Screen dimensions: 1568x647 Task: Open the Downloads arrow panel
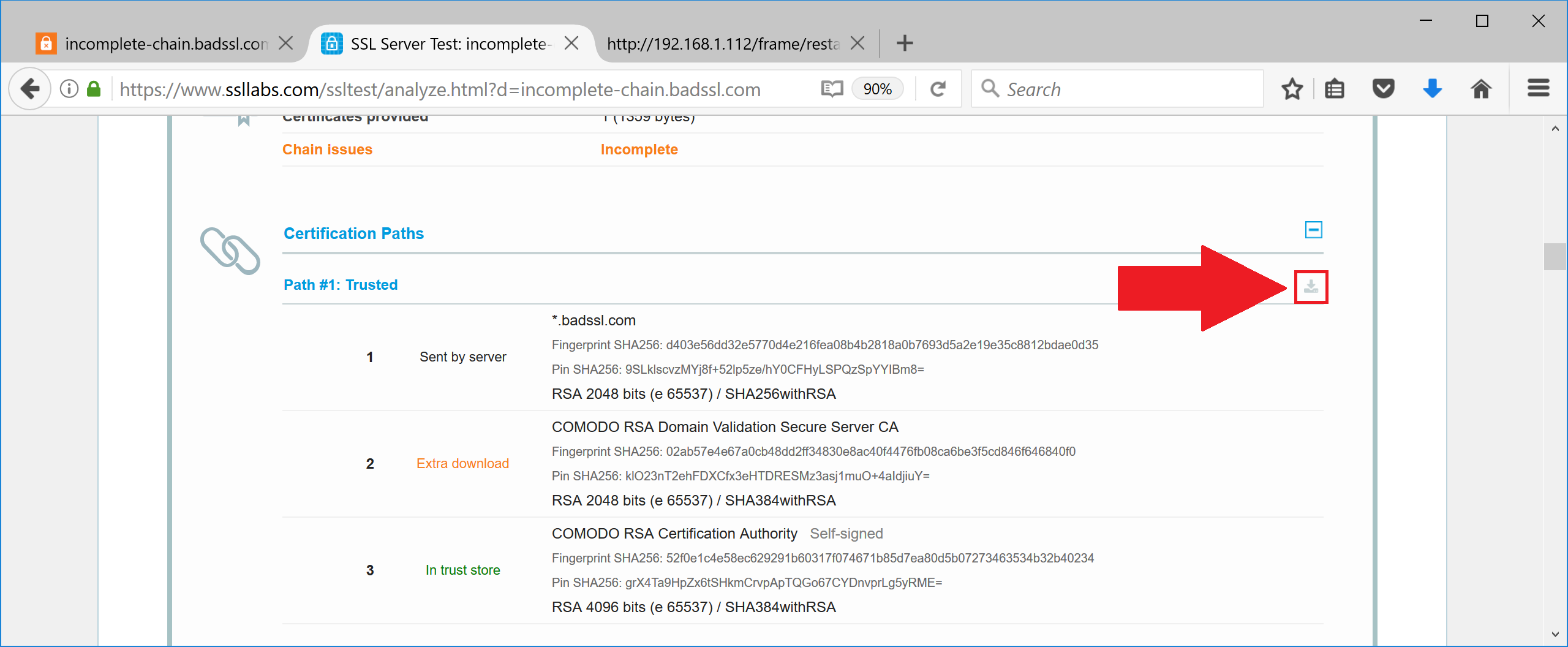(x=1432, y=89)
